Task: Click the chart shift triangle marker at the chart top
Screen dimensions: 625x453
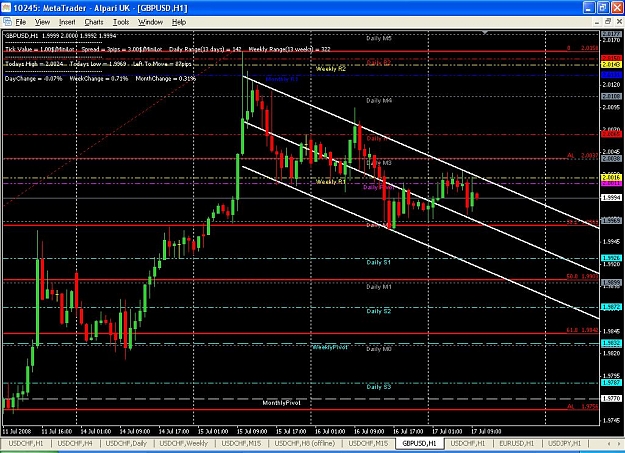Action: pyautogui.click(x=485, y=32)
